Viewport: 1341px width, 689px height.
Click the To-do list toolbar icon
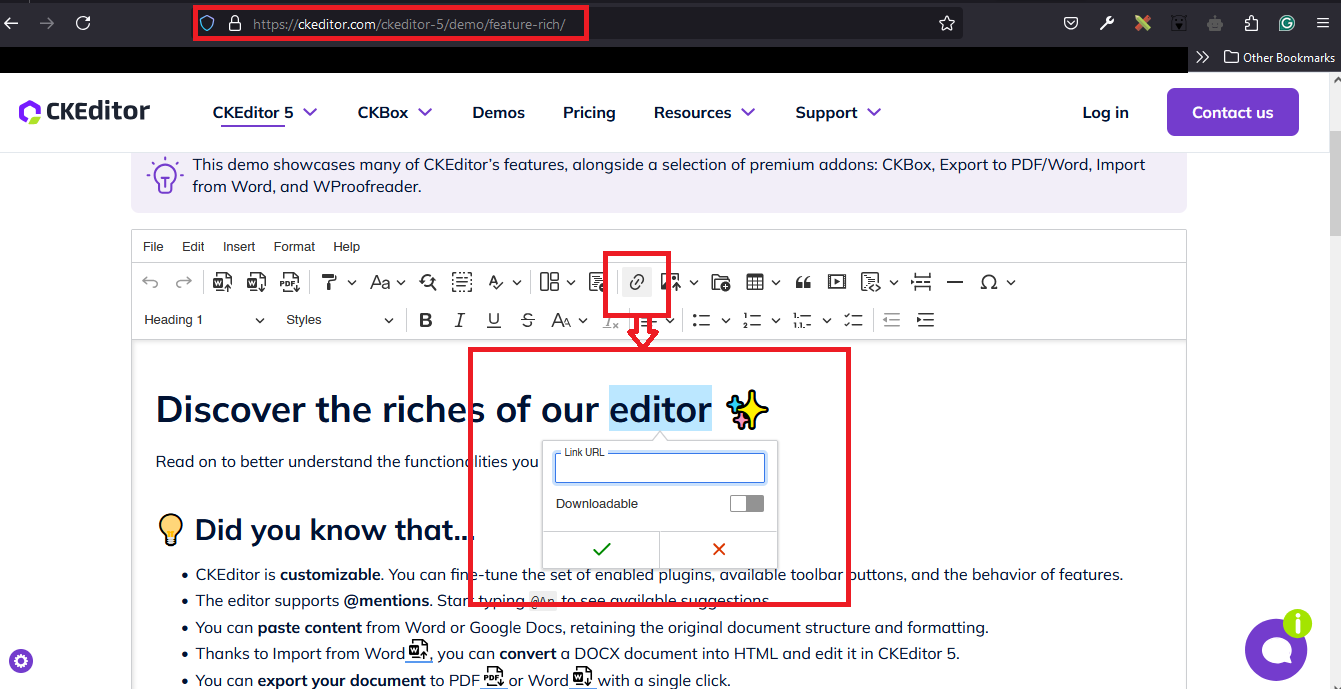click(x=853, y=320)
